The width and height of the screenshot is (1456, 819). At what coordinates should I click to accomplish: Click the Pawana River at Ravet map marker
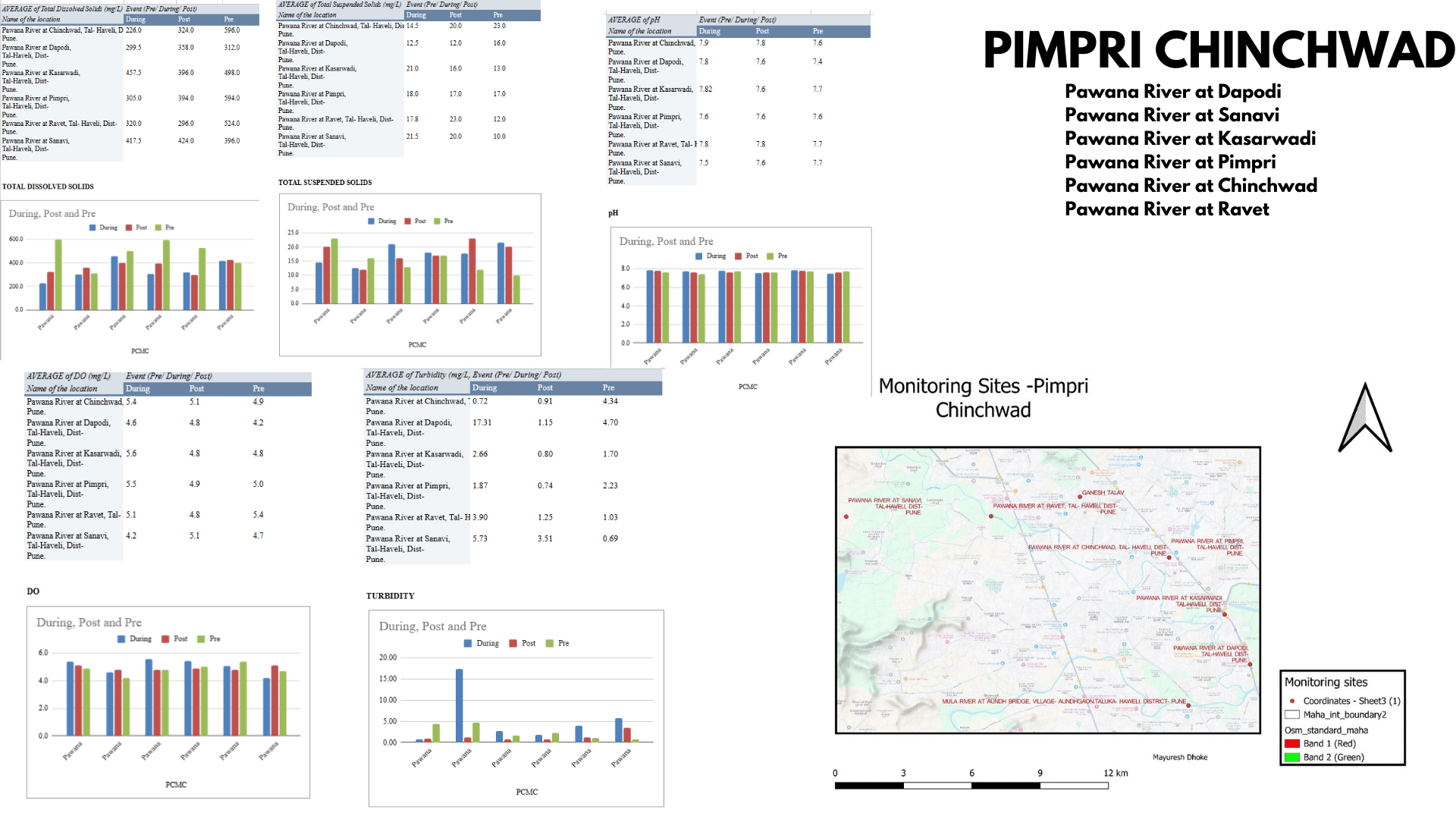[991, 516]
